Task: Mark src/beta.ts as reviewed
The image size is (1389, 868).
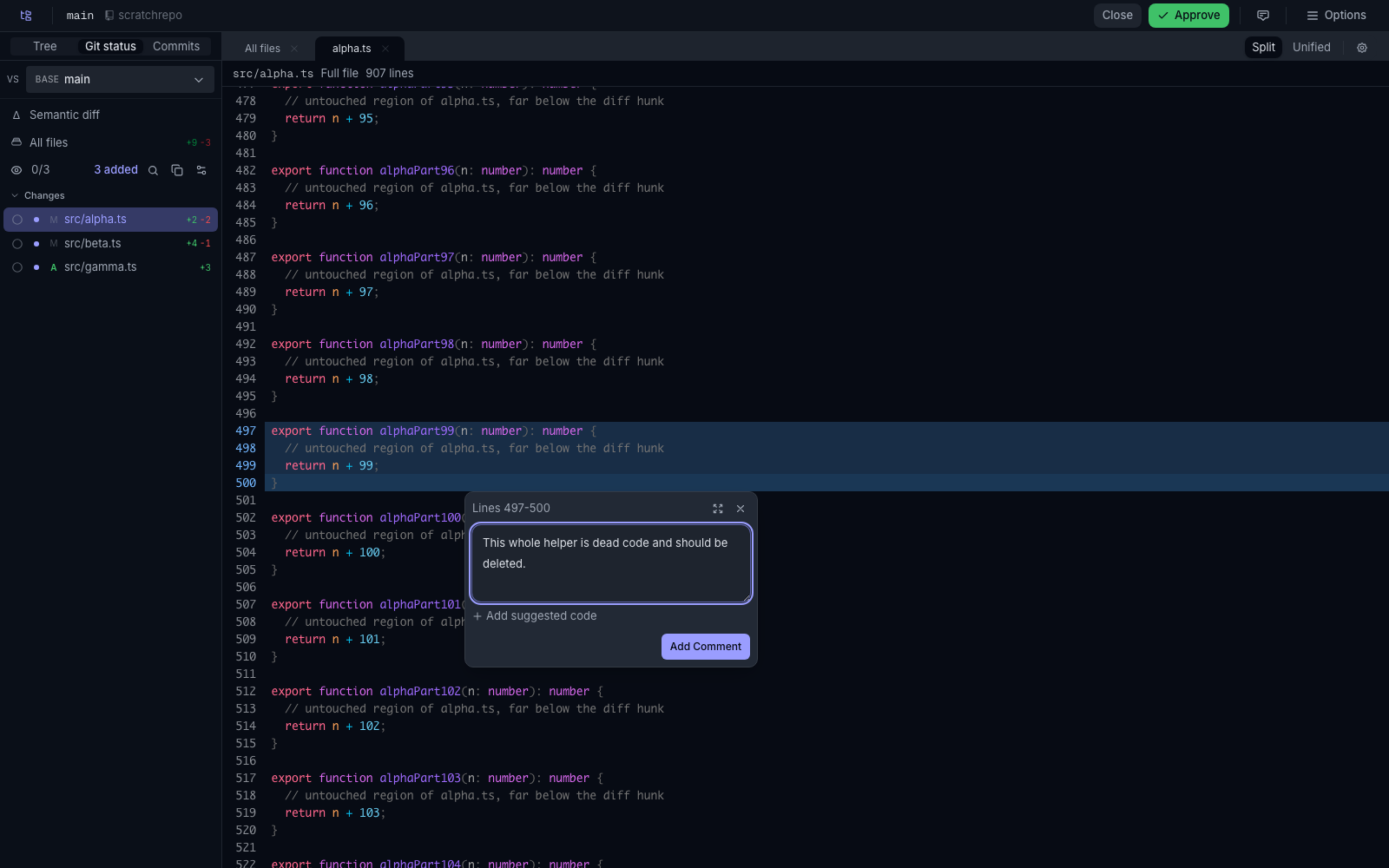Action: (x=17, y=244)
